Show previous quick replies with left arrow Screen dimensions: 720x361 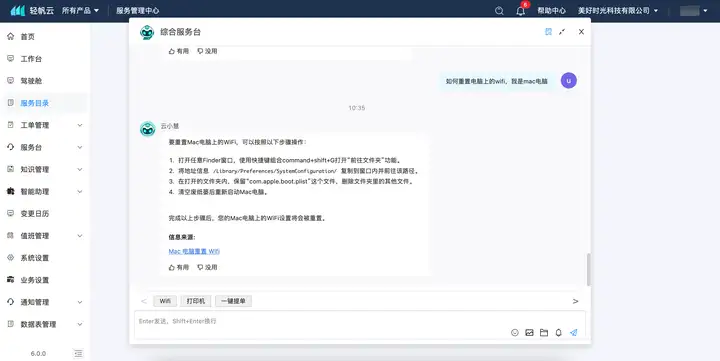coord(144,301)
